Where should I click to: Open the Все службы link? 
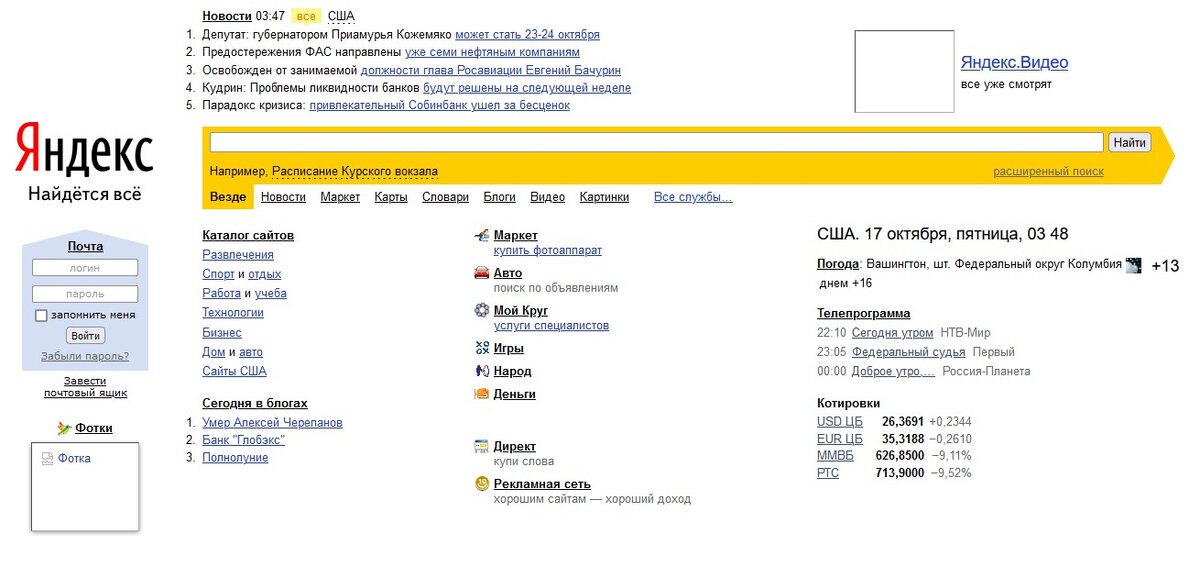[693, 197]
